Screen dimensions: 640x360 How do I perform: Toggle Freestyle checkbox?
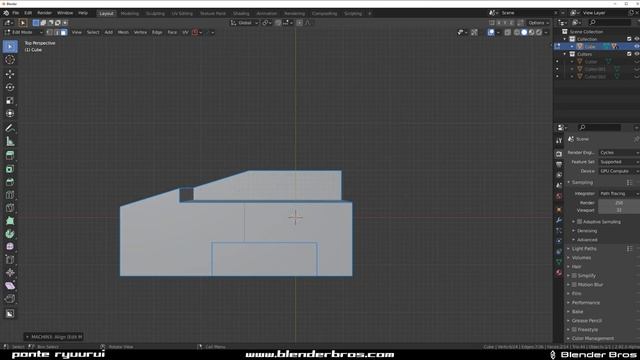tap(574, 329)
